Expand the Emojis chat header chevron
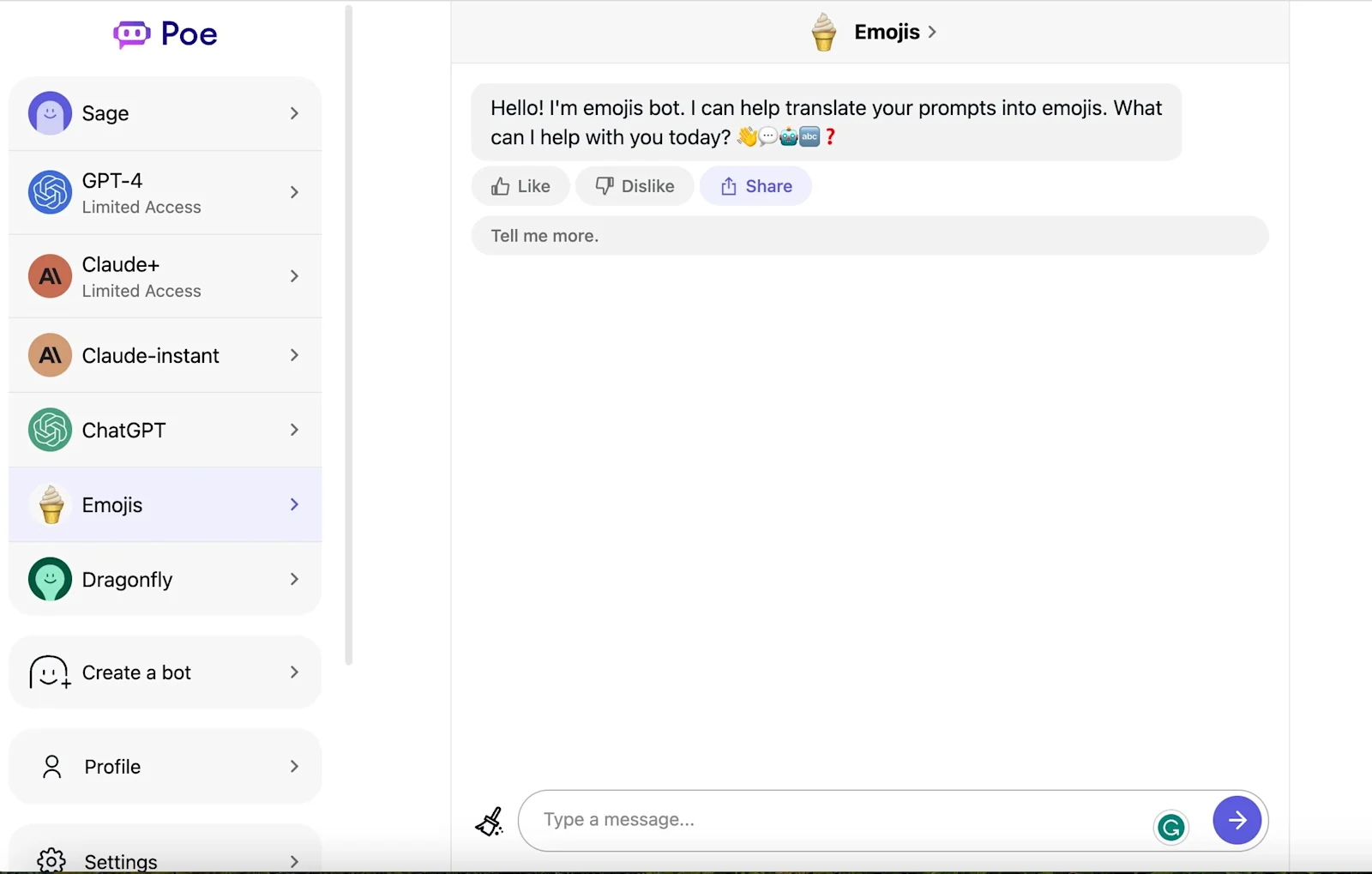Image resolution: width=1372 pixels, height=874 pixels. click(932, 32)
